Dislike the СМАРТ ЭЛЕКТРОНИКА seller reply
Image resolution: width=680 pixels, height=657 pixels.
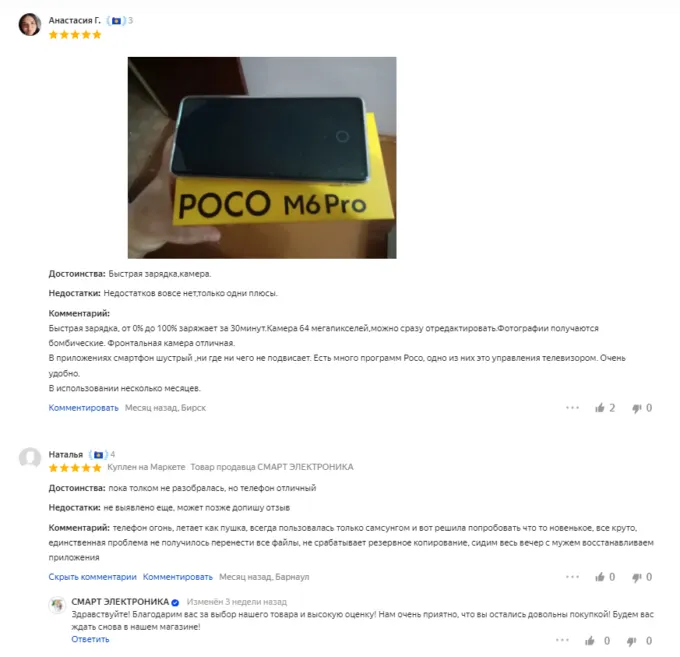631,641
